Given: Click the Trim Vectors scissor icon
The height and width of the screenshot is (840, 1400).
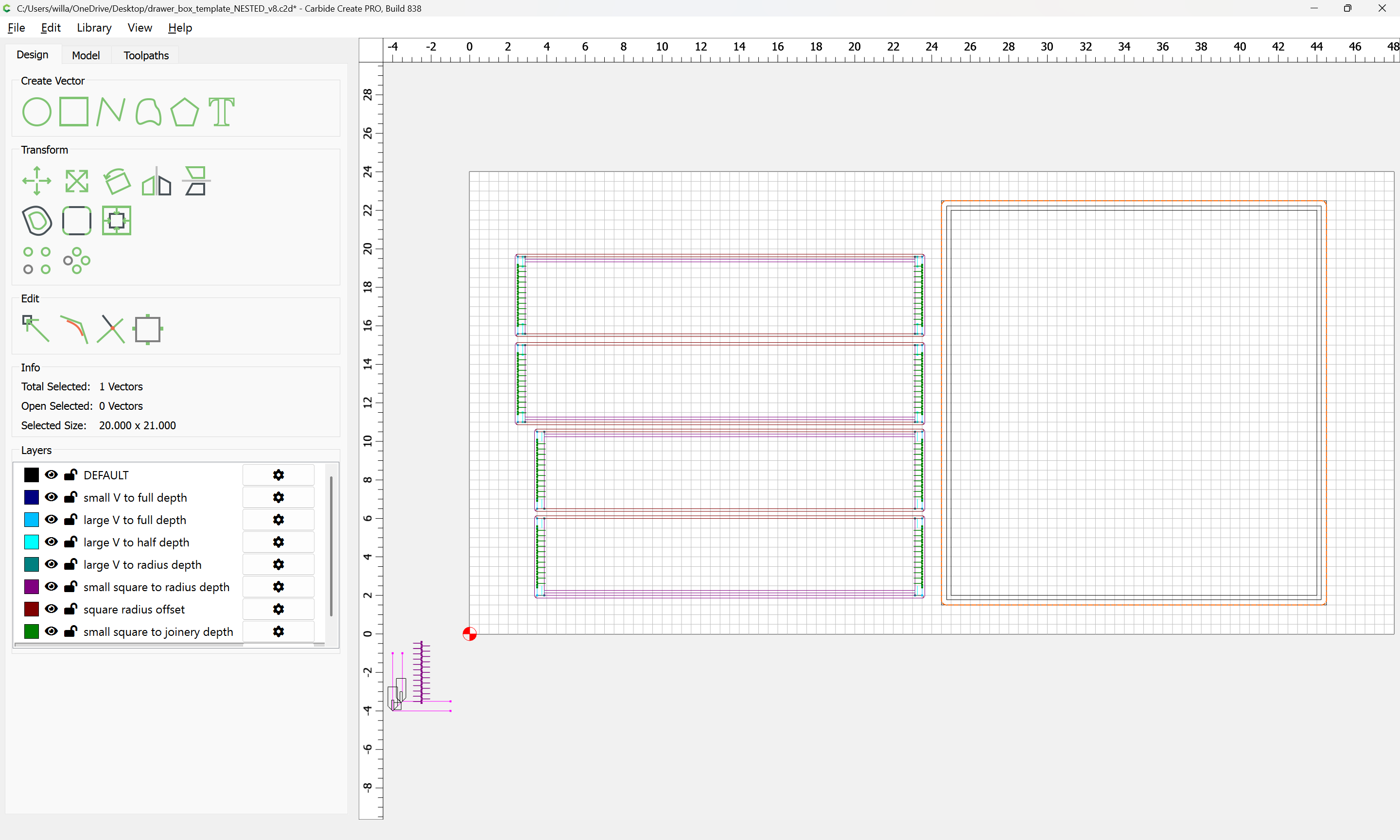Looking at the screenshot, I should [x=111, y=329].
